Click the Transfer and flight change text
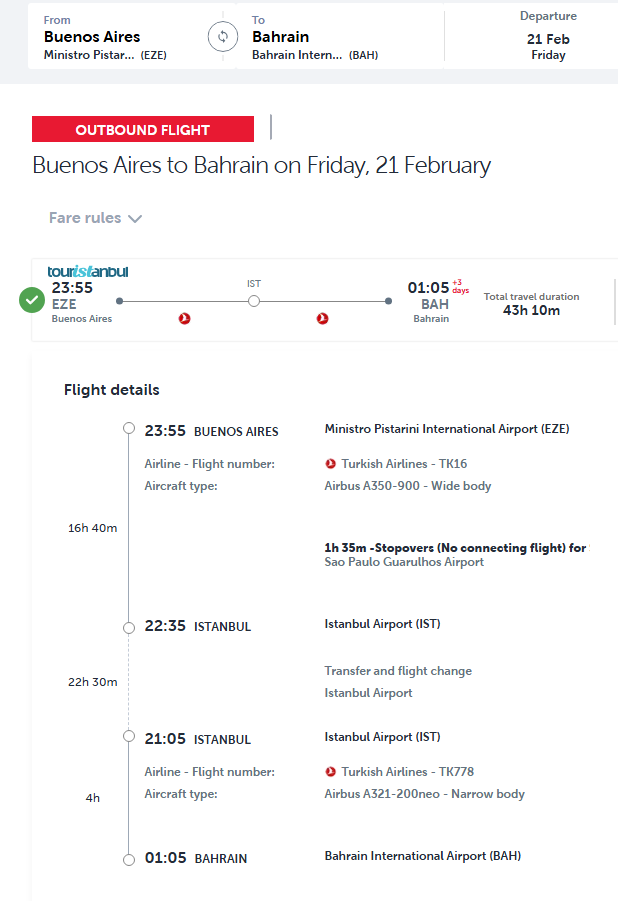 pos(398,671)
